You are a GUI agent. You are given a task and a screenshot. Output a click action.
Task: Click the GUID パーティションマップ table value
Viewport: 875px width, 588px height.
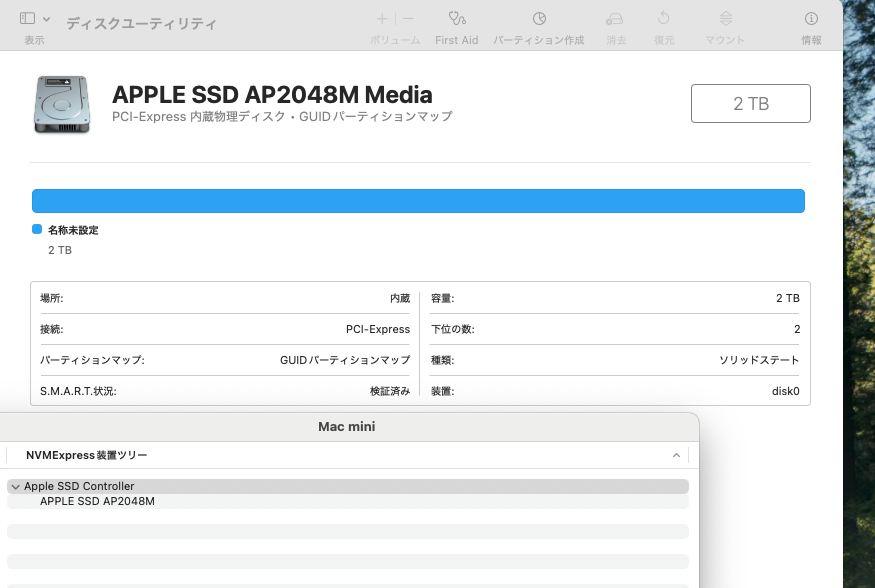345,360
